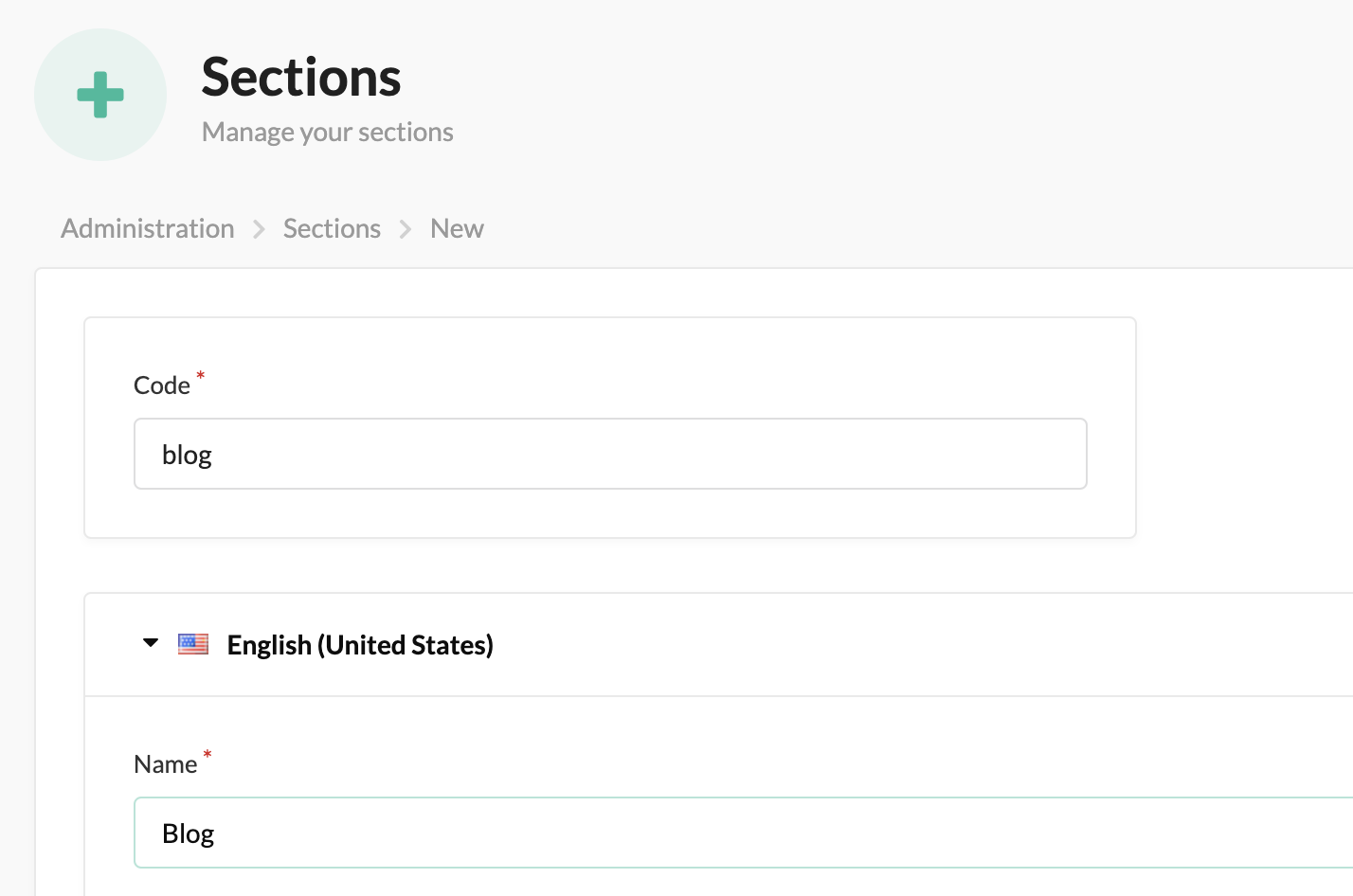Focus the Code input containing blog
The height and width of the screenshot is (896, 1353).
click(610, 454)
